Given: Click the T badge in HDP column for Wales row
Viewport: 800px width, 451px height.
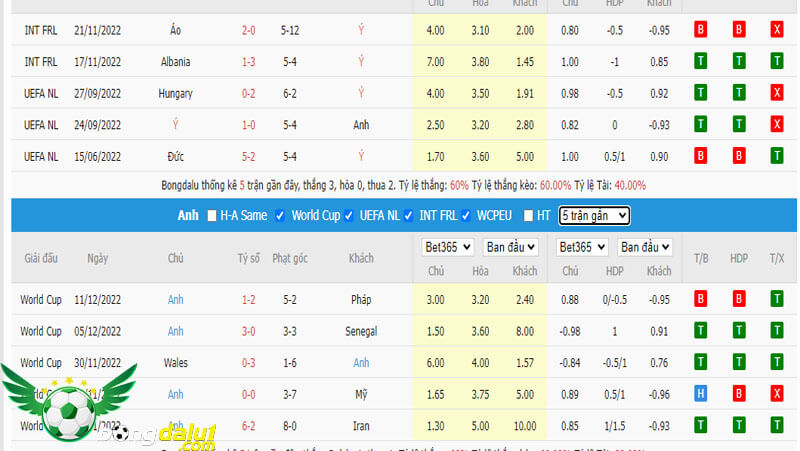Looking at the screenshot, I should pos(738,362).
